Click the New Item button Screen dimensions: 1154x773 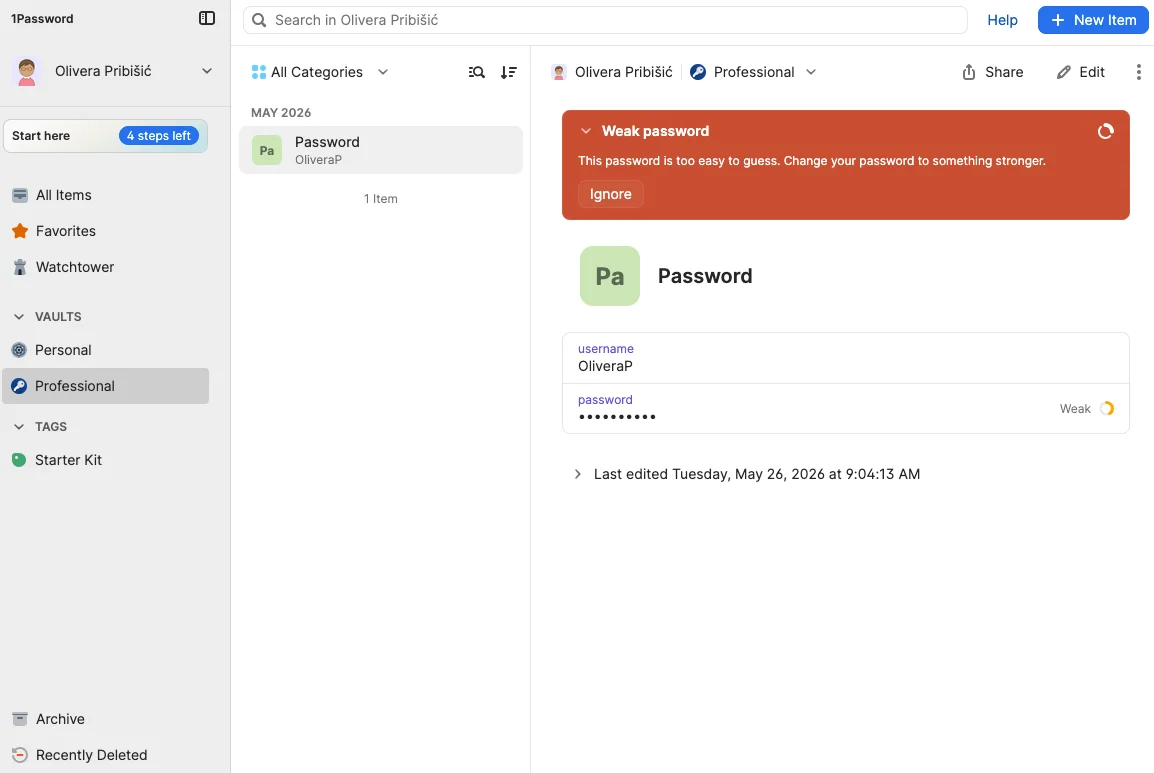tap(1093, 21)
